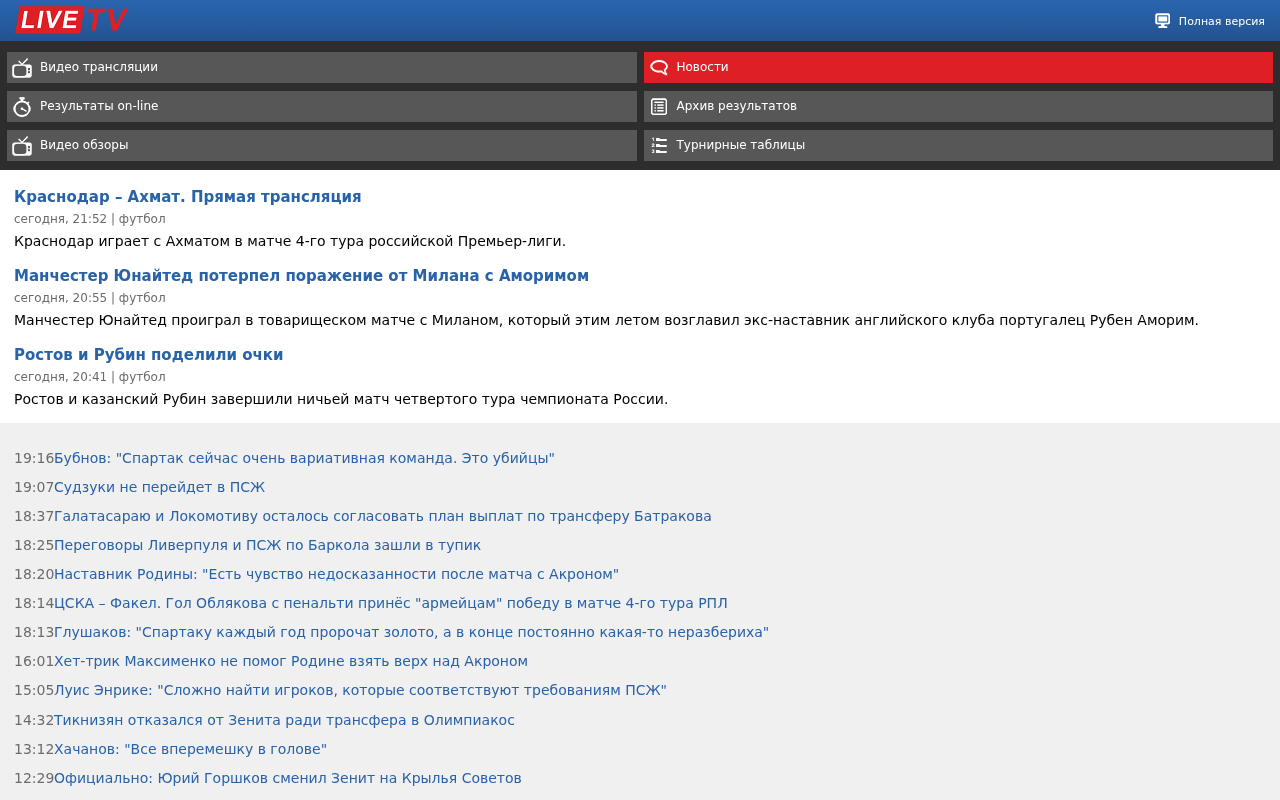Open headline Краснодар – Ахмат. Прямая трансляция

click(188, 197)
